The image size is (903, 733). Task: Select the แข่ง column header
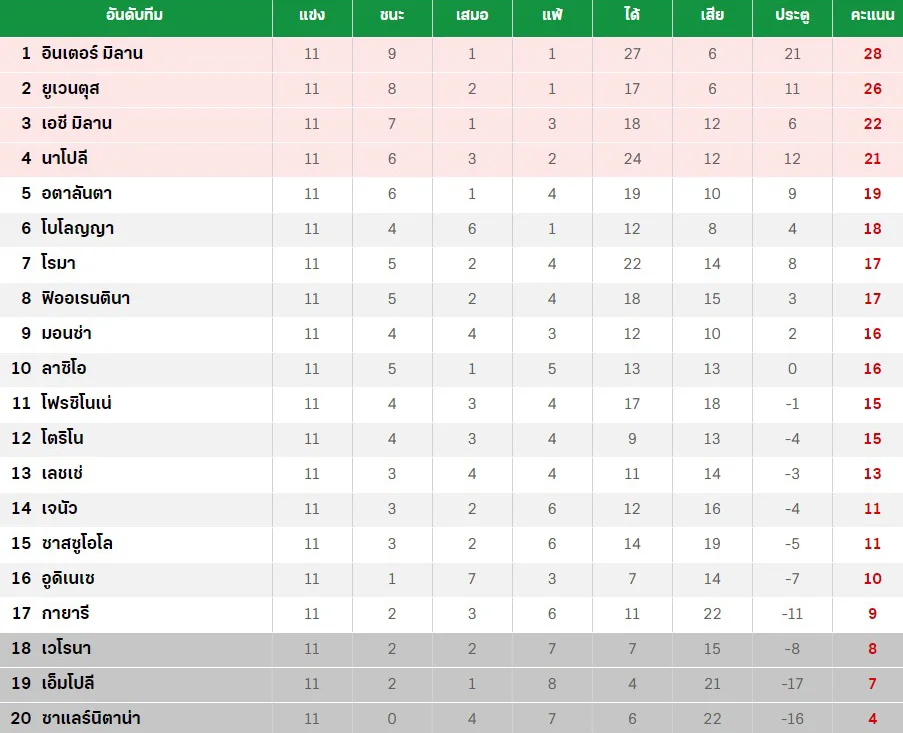tap(312, 15)
